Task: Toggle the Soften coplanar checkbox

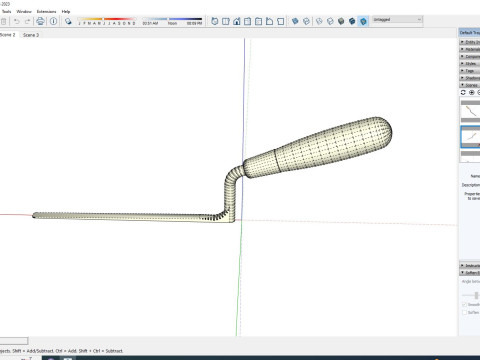Action: click(x=464, y=313)
